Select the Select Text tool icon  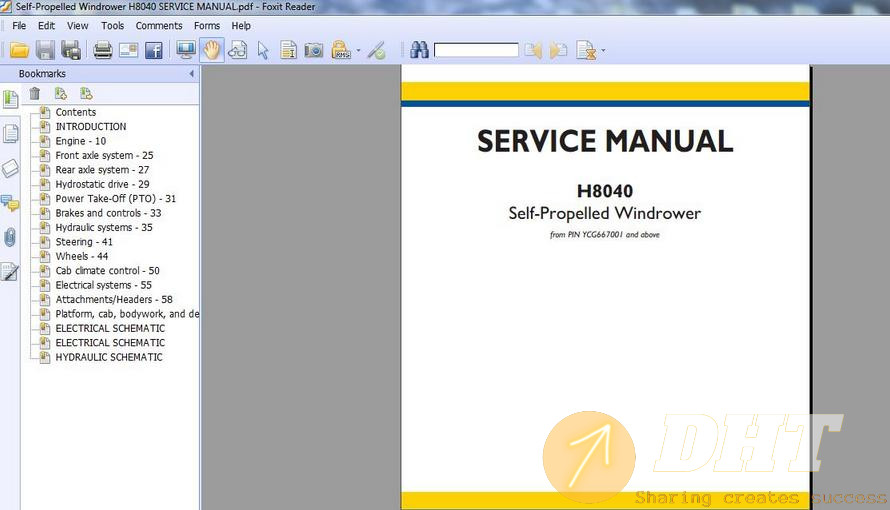point(288,50)
